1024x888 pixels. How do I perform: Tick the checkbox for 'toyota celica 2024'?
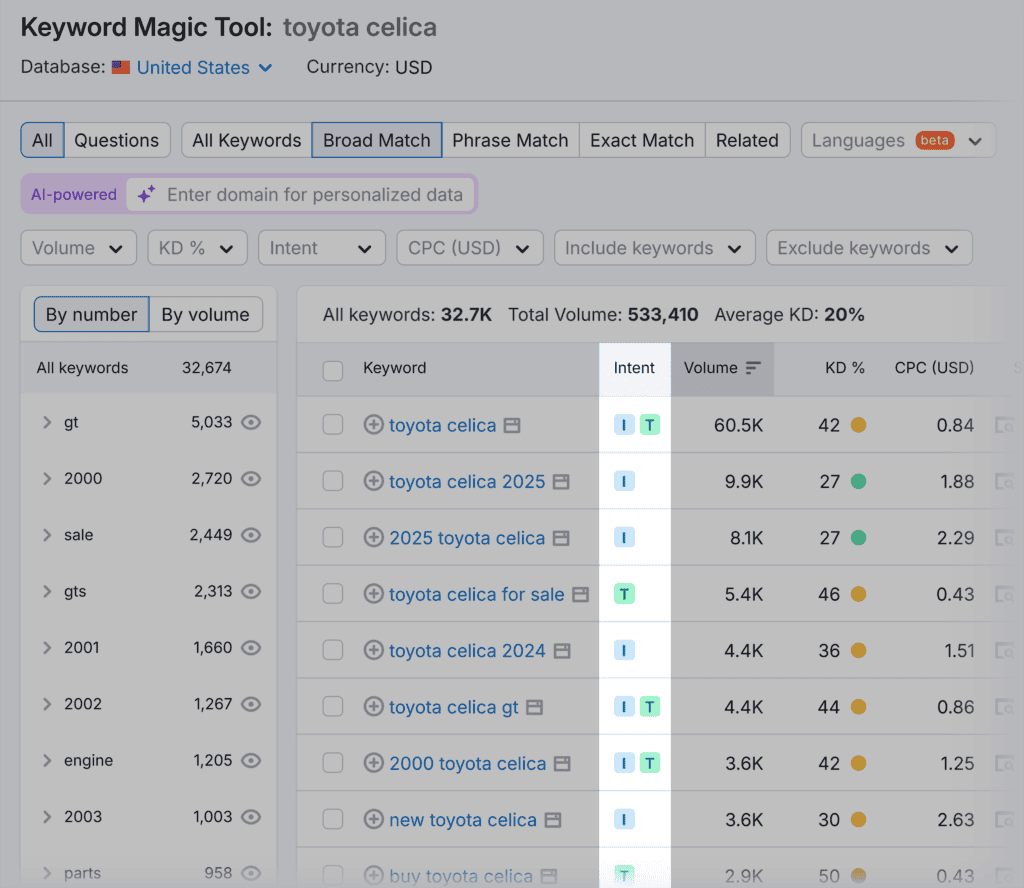333,651
